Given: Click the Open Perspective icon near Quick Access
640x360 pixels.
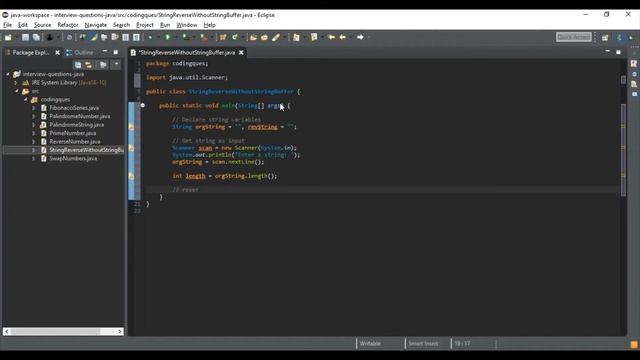Looking at the screenshot, I should pos(605,37).
